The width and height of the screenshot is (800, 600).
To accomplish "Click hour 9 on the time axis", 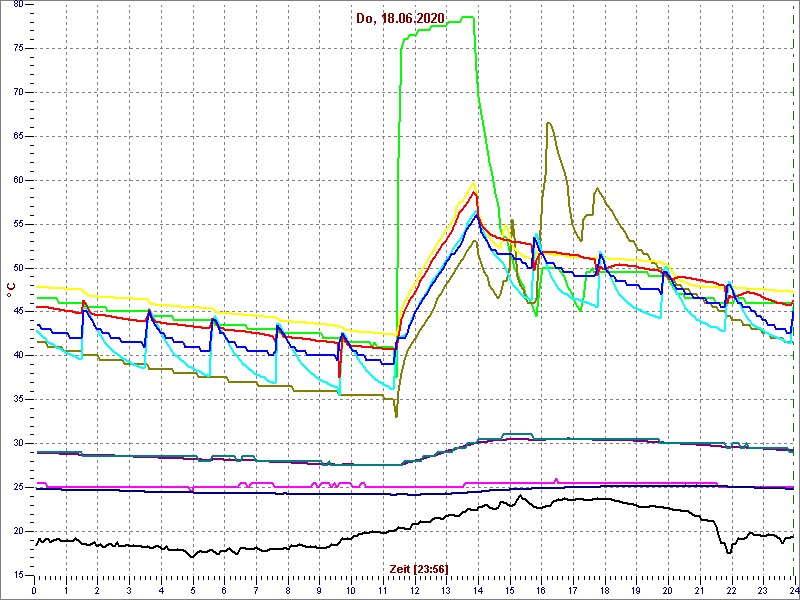I will pos(319,590).
